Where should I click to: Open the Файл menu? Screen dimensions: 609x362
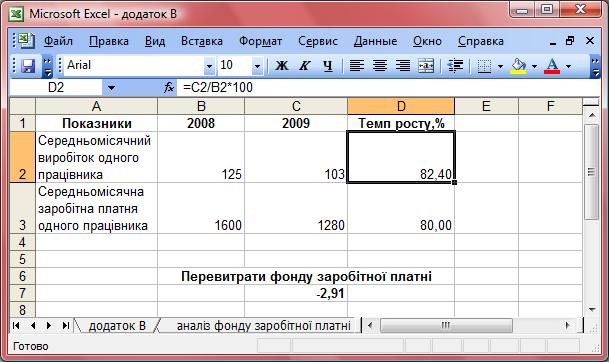tap(58, 41)
